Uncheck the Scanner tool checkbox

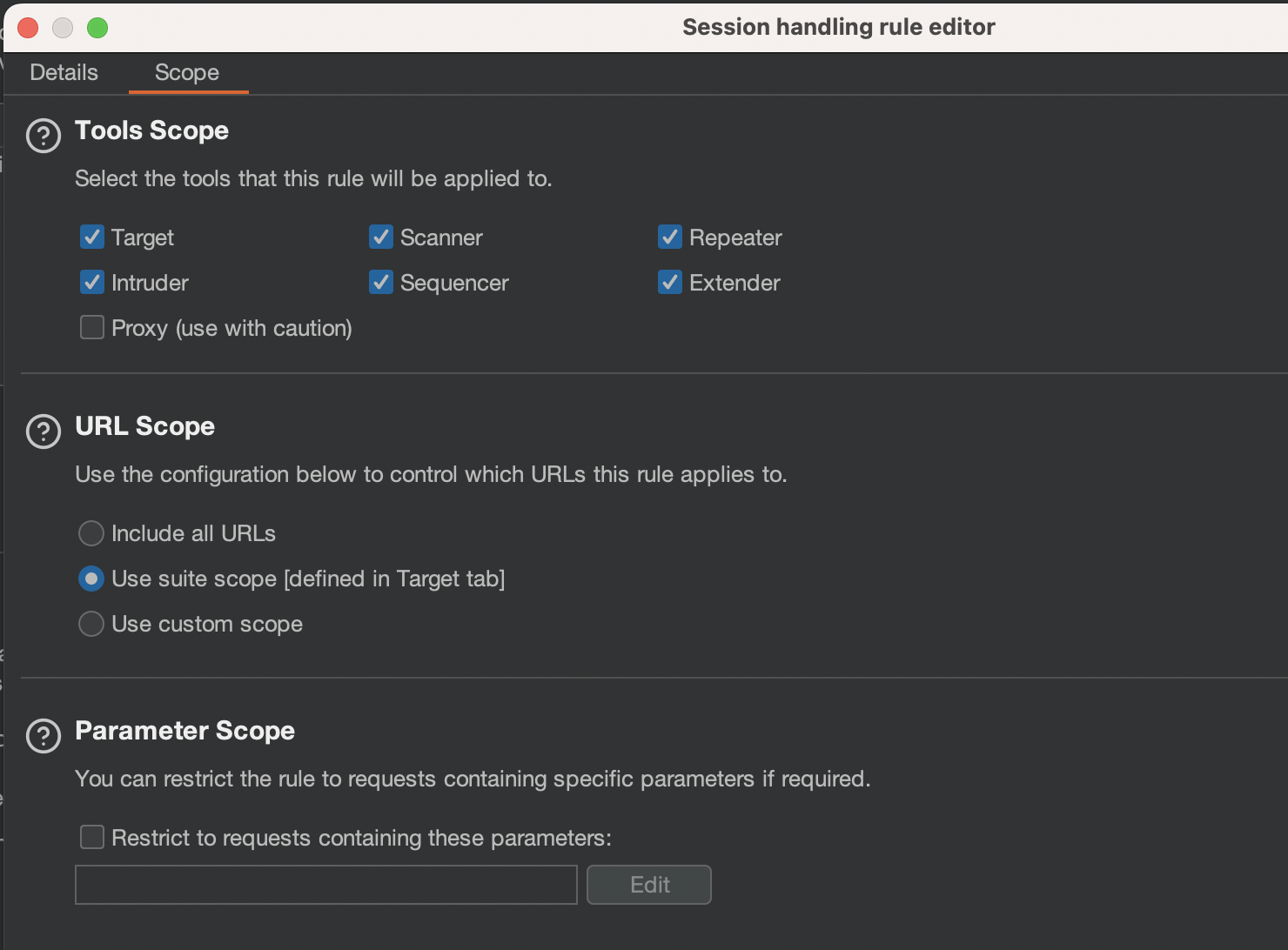click(381, 237)
